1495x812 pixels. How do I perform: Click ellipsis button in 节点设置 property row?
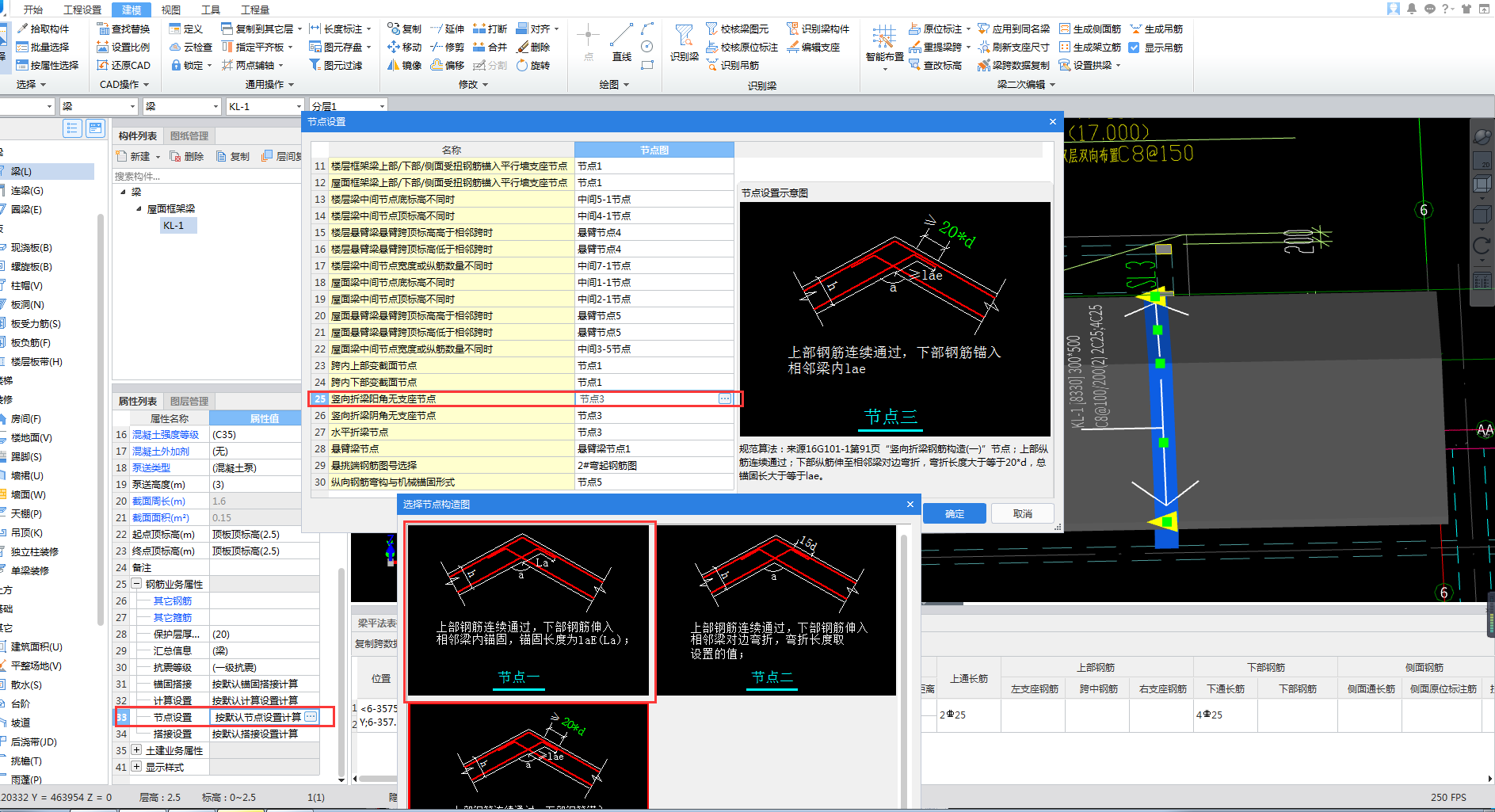coord(311,717)
